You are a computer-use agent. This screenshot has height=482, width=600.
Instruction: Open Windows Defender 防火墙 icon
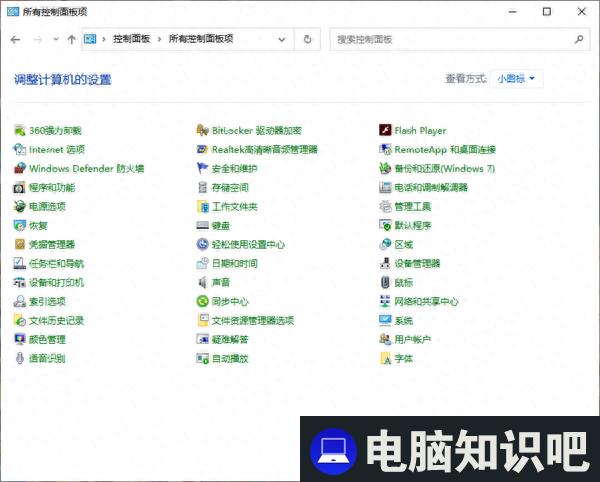[x=20, y=168]
